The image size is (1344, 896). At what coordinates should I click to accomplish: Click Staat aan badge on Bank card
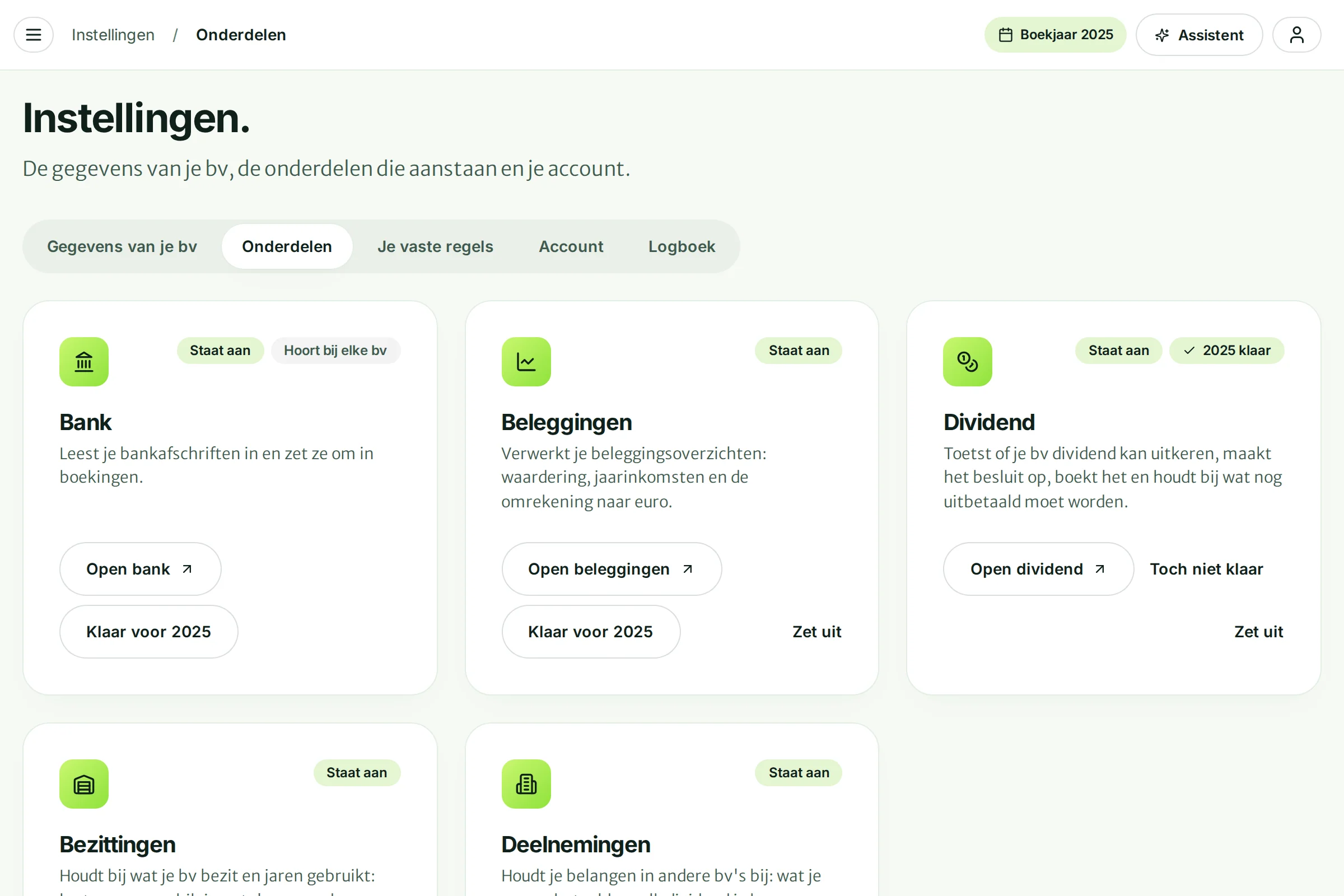tap(220, 351)
